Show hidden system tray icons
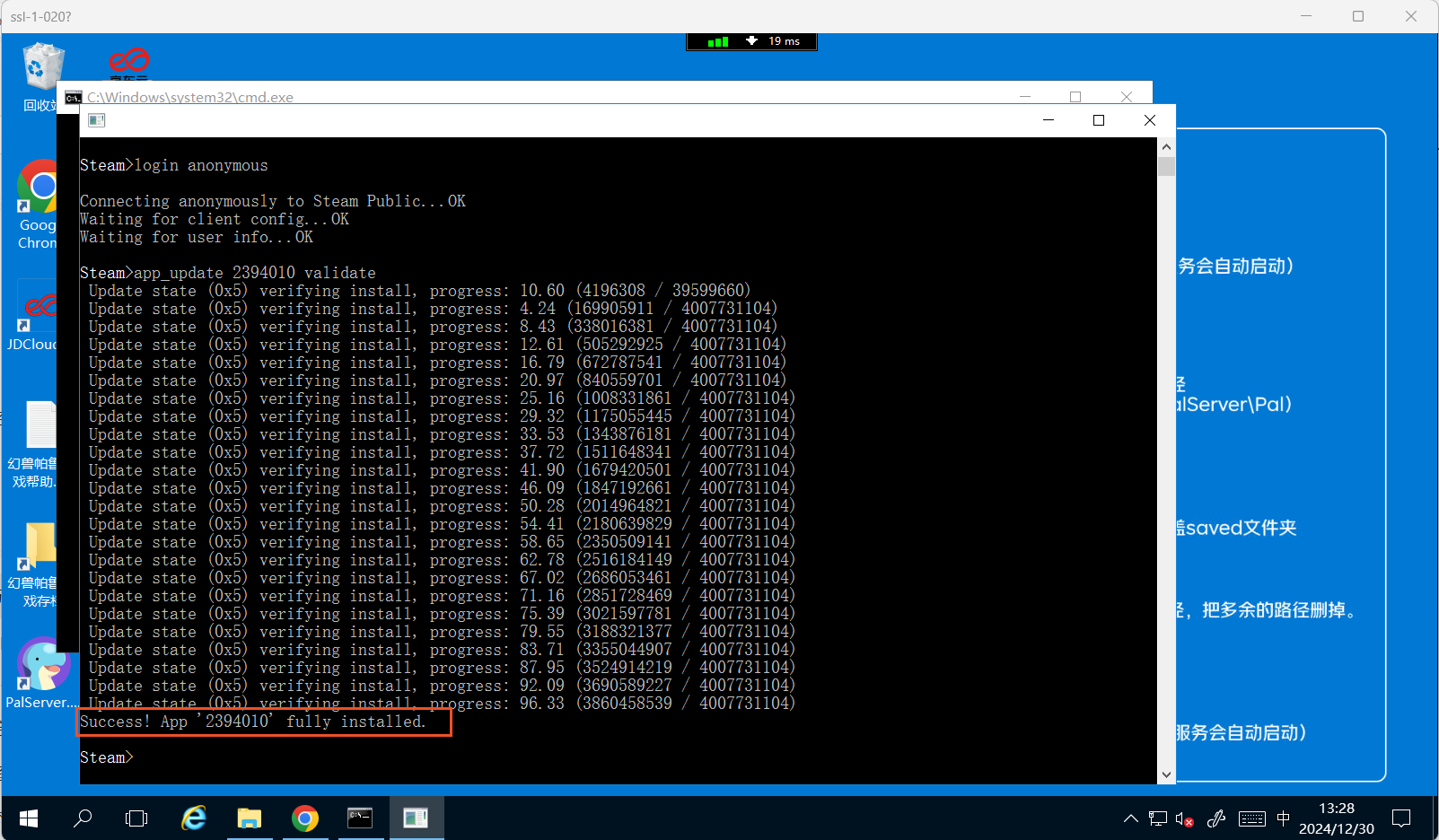This screenshot has width=1439, height=840. click(1131, 818)
